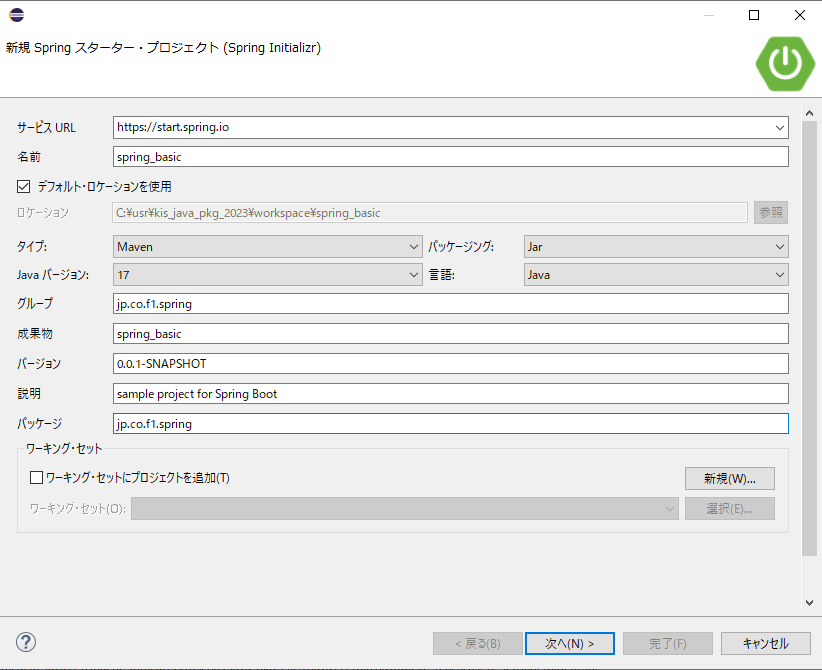
Task: Click the パッケージ text field
Action: (450, 424)
